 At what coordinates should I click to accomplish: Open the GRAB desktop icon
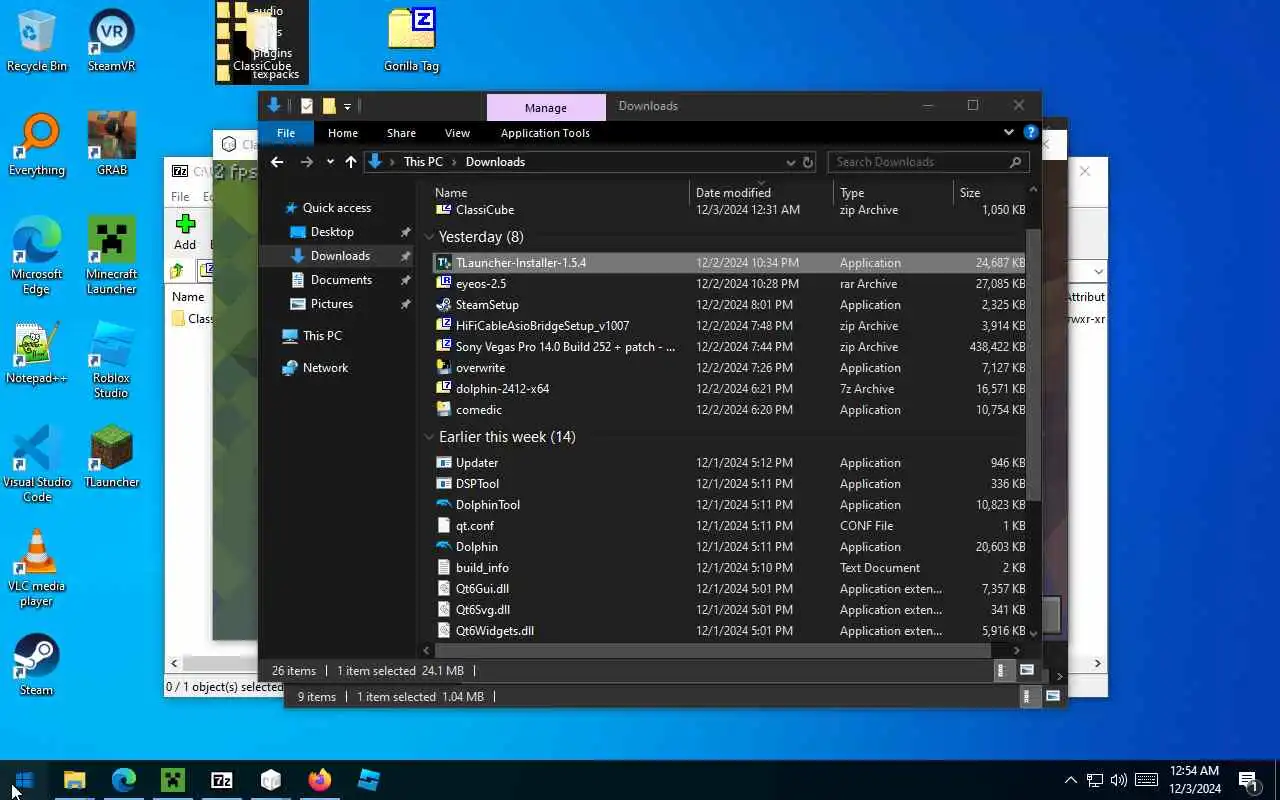[x=111, y=145]
